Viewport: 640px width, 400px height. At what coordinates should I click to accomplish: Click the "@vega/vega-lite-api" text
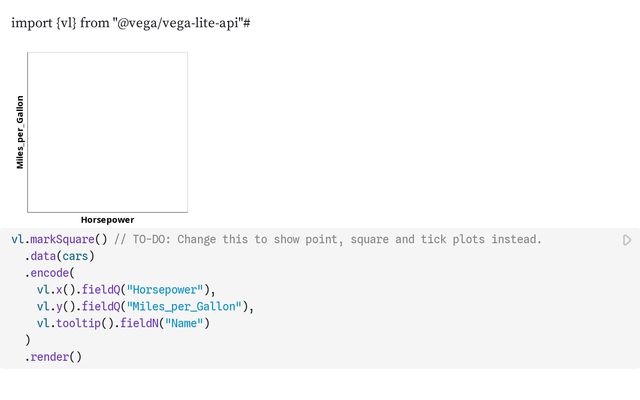(178, 23)
